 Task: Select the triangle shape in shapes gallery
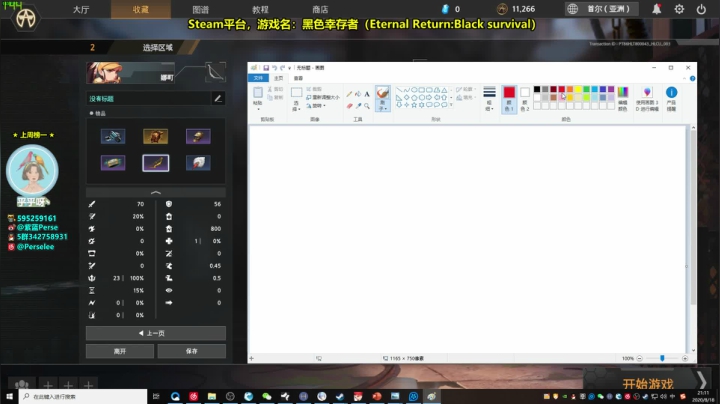point(444,90)
